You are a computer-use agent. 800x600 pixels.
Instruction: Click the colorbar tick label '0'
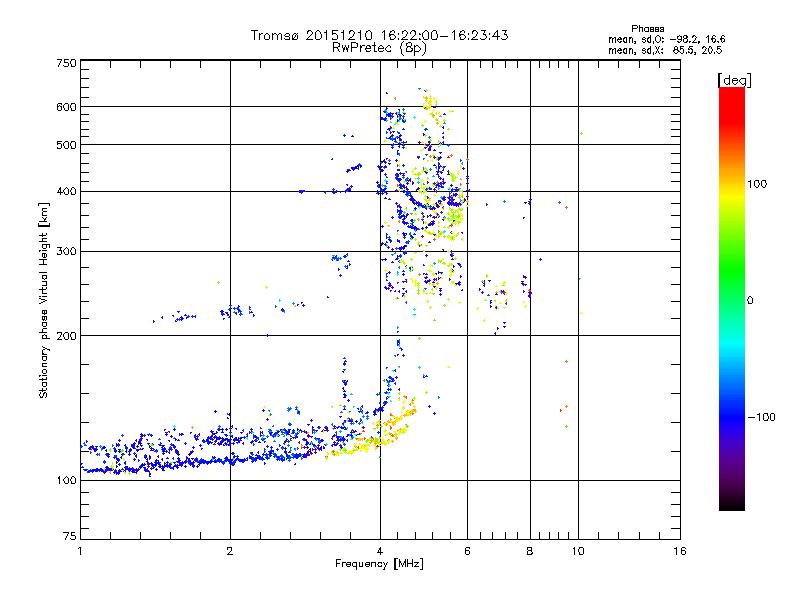750,301
